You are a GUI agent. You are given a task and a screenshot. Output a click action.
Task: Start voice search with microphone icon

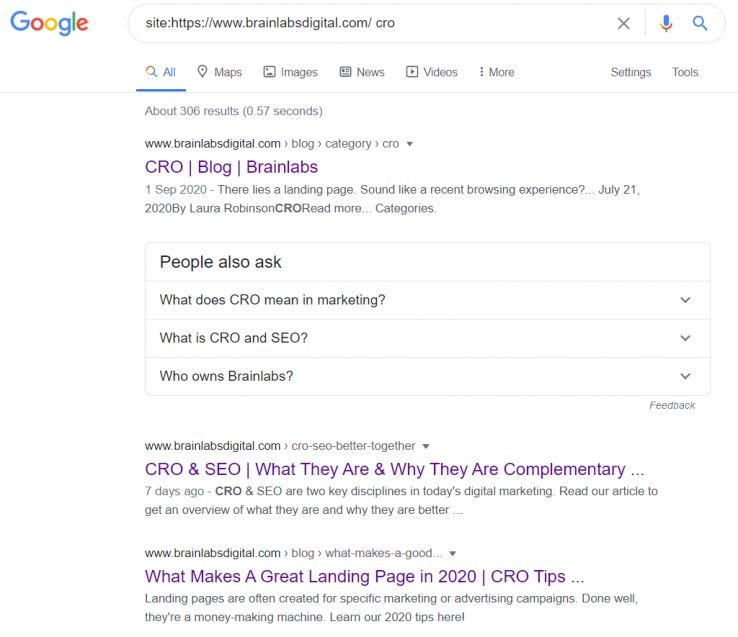[x=666, y=23]
